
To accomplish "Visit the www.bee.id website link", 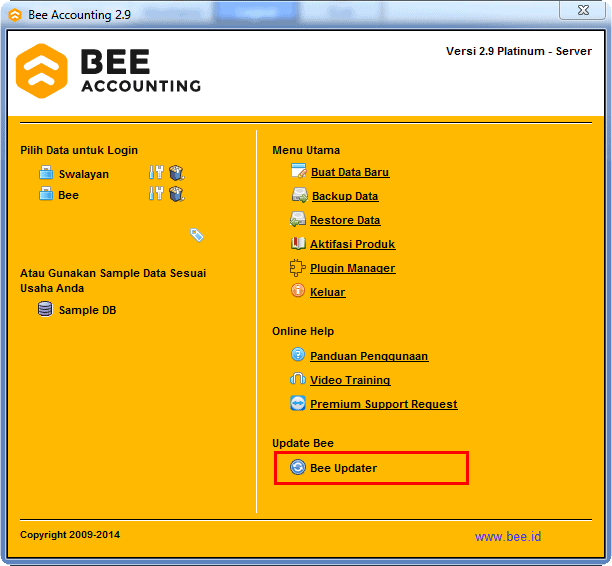I will pos(508,537).
